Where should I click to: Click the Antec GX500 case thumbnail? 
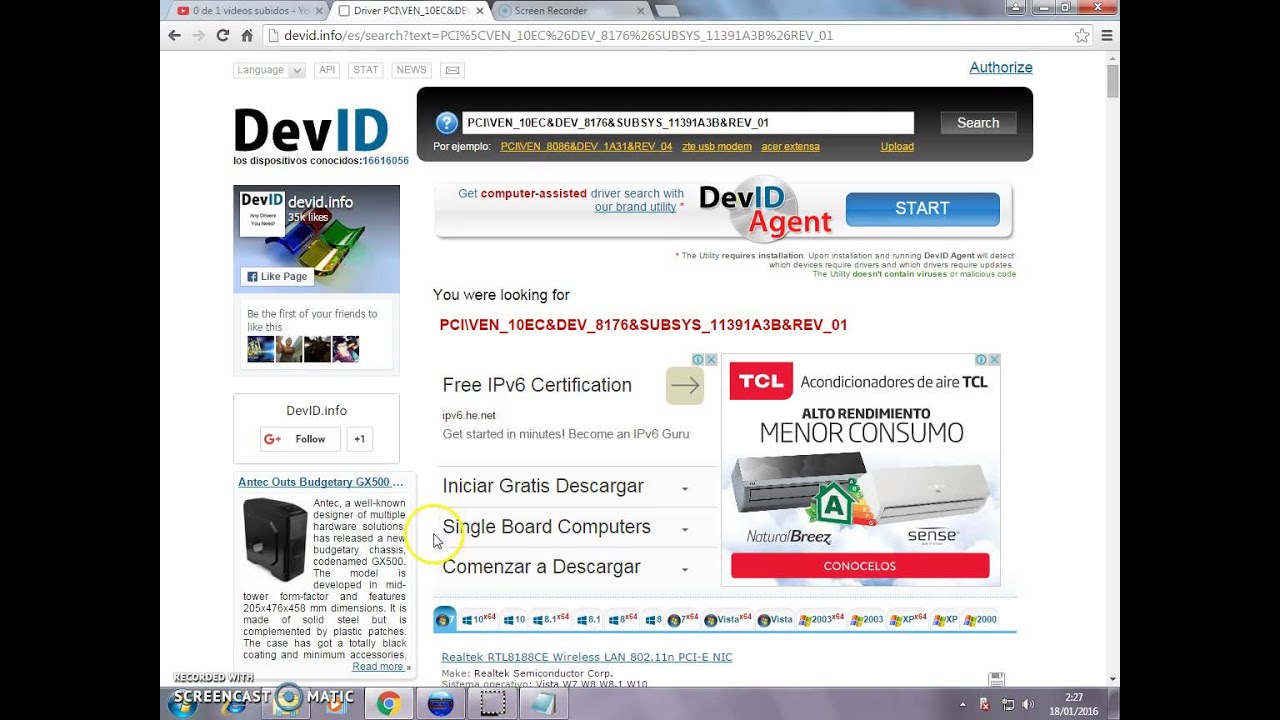[x=275, y=540]
